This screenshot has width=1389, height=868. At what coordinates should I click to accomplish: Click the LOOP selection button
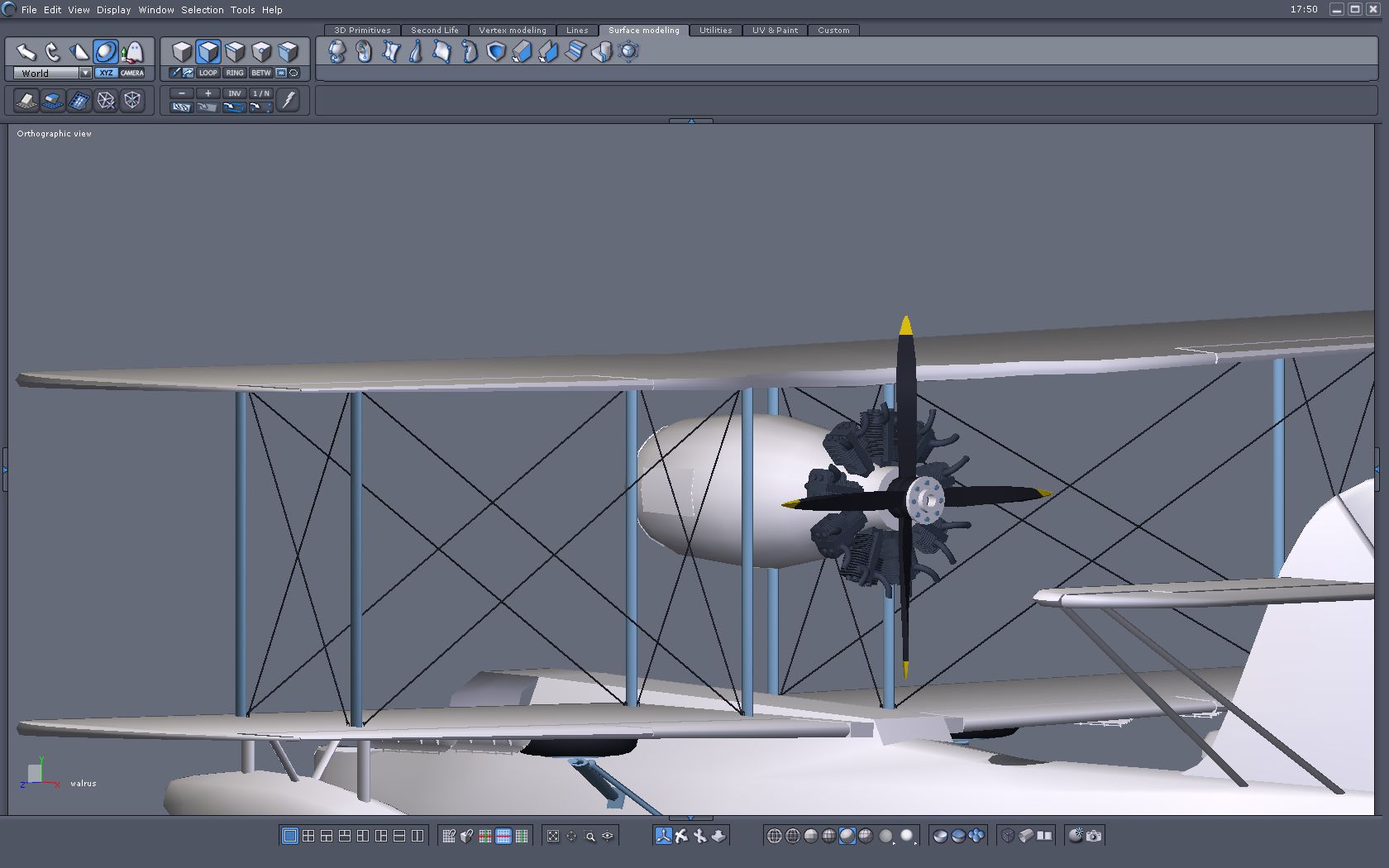click(x=208, y=73)
